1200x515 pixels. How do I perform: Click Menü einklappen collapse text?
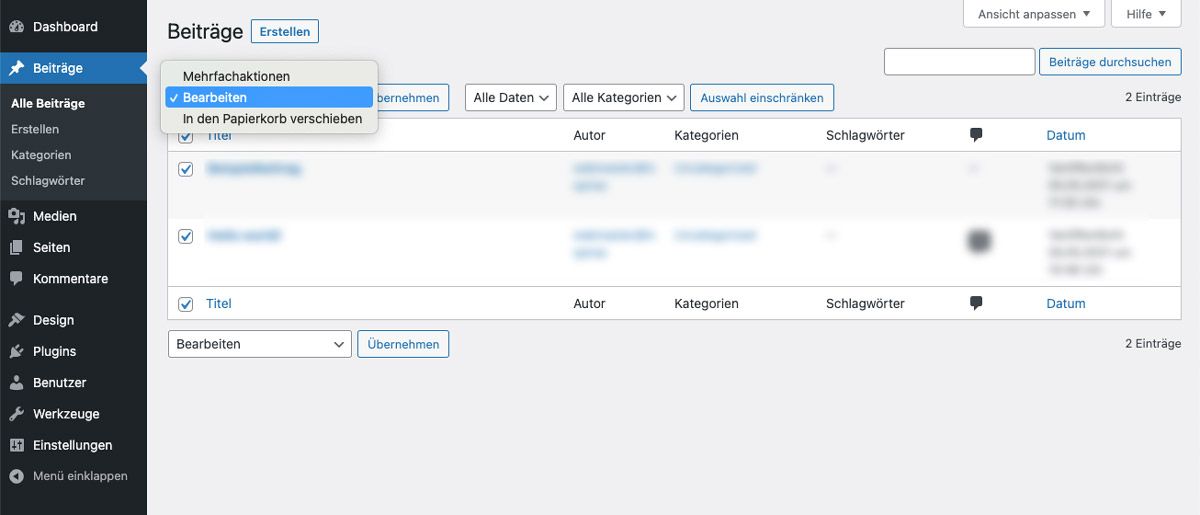click(x=80, y=476)
